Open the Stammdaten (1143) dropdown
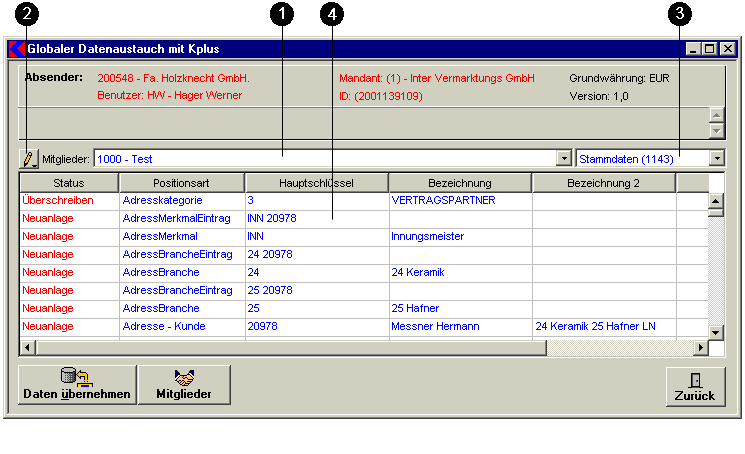This screenshot has width=745, height=454. [716, 158]
